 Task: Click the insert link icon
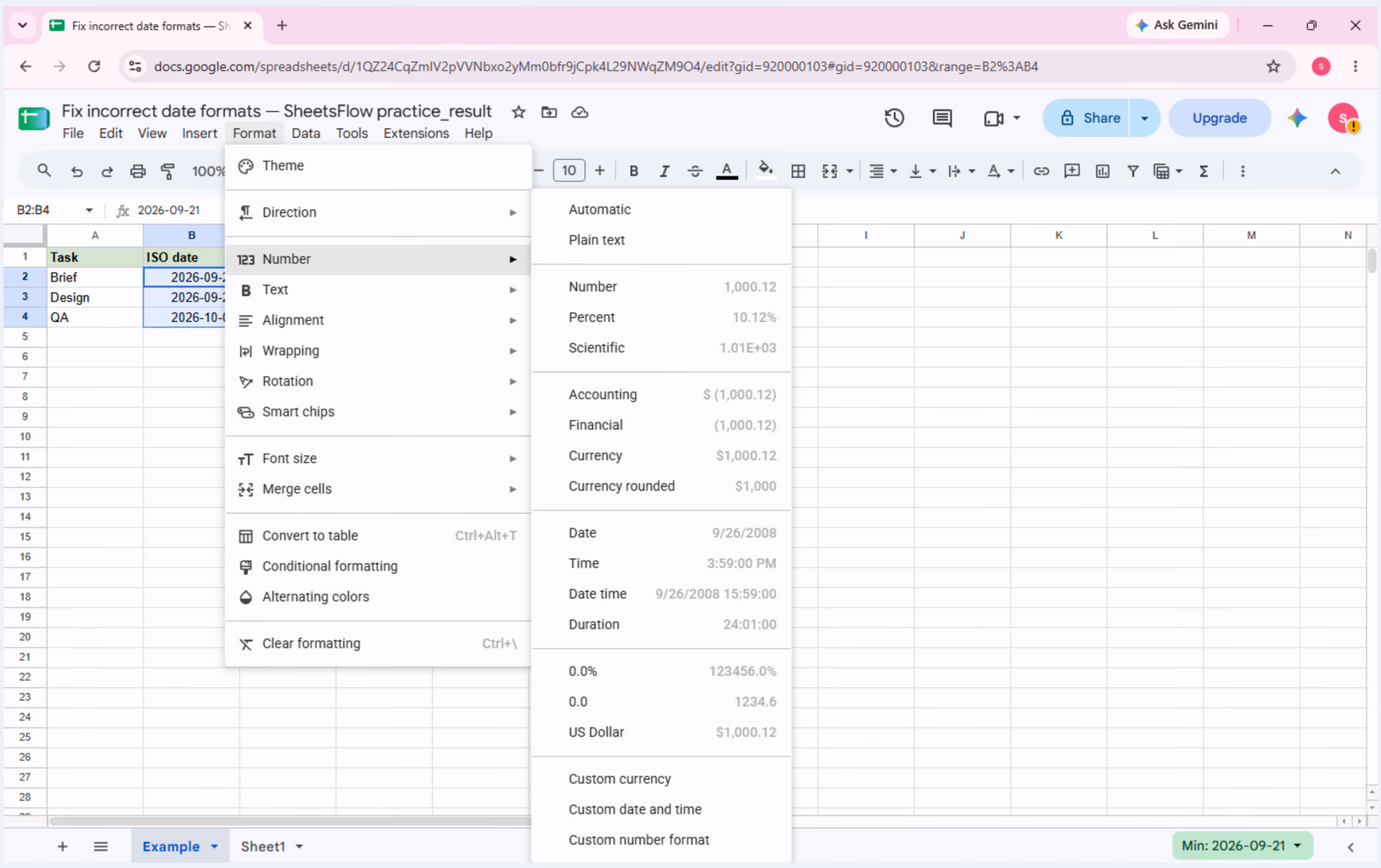[x=1041, y=171]
